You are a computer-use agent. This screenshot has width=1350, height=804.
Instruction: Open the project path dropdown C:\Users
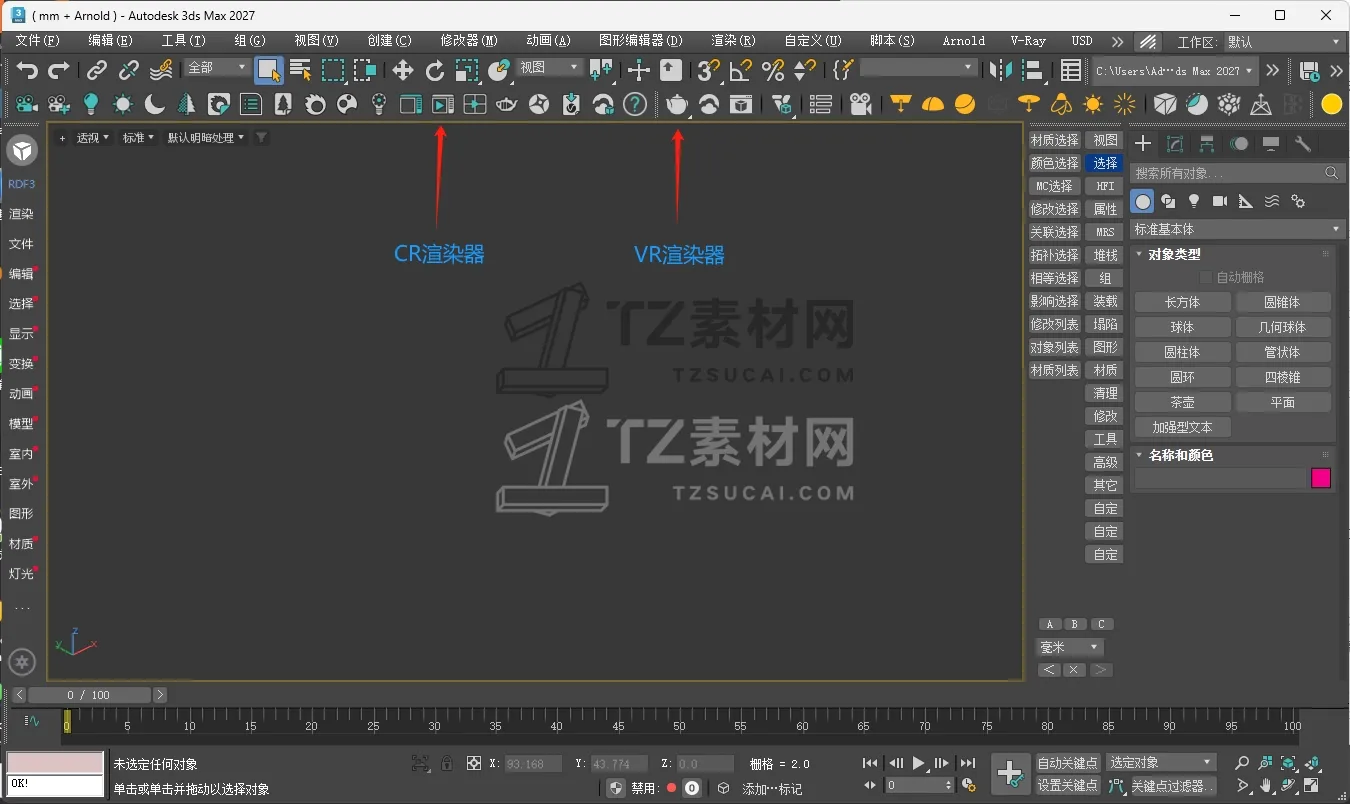[x=1174, y=70]
